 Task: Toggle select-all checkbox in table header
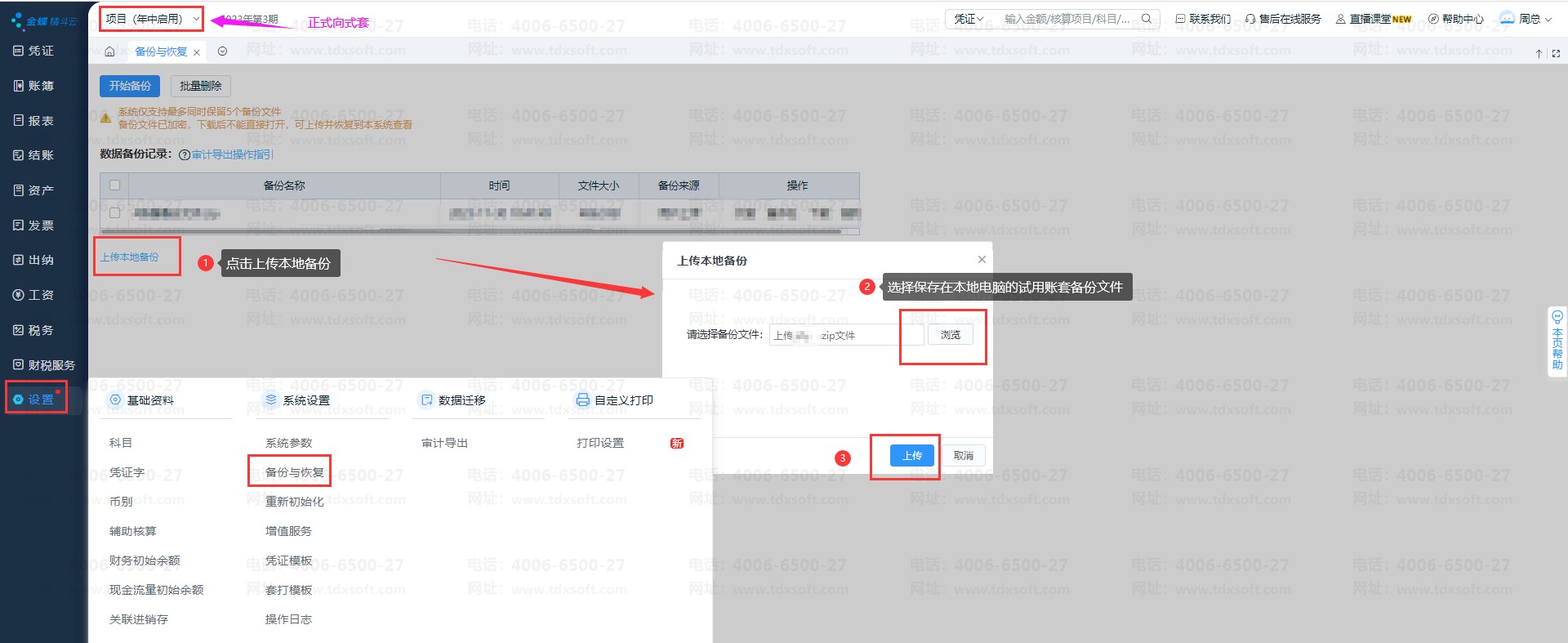[114, 185]
